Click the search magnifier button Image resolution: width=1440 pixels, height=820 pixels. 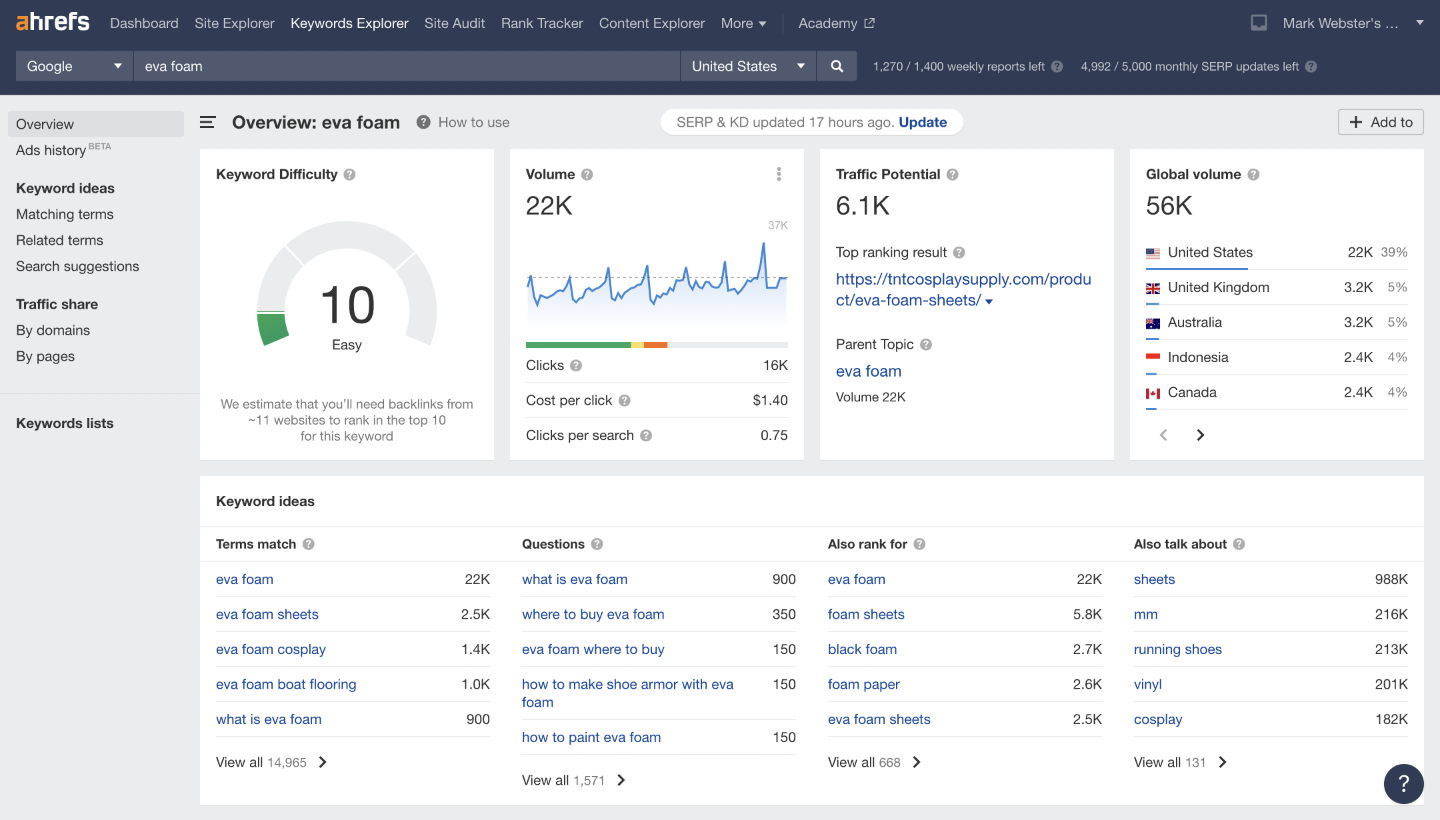(x=836, y=66)
